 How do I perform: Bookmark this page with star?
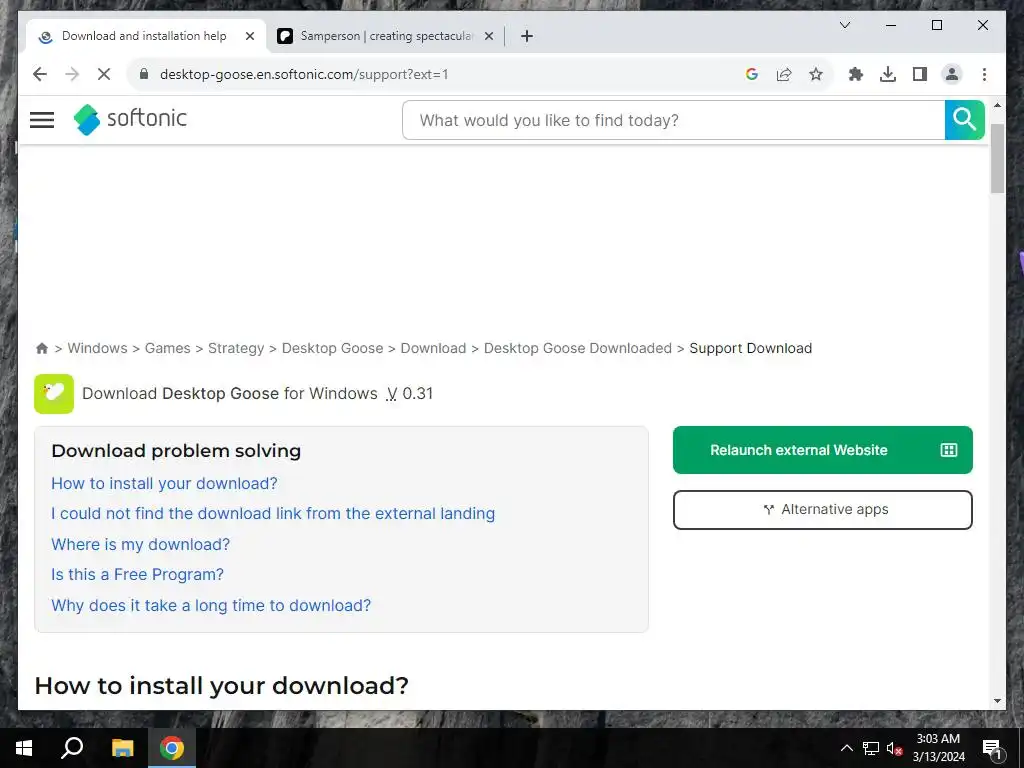click(x=816, y=74)
